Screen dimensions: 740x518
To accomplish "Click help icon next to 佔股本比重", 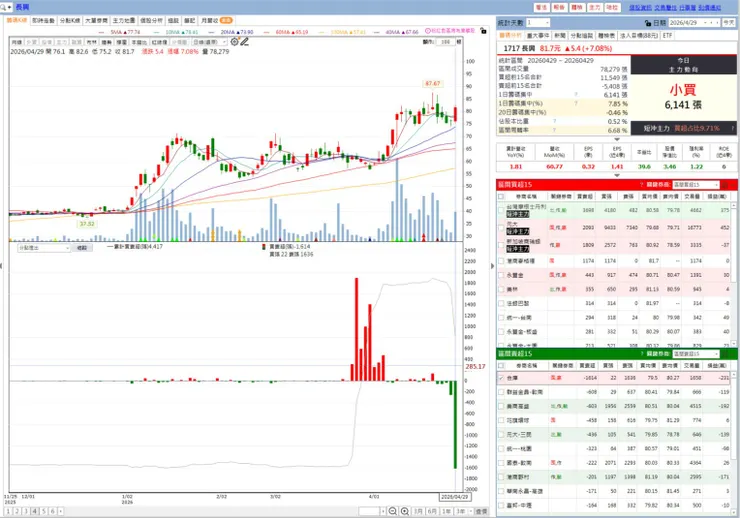I will pos(555,121).
